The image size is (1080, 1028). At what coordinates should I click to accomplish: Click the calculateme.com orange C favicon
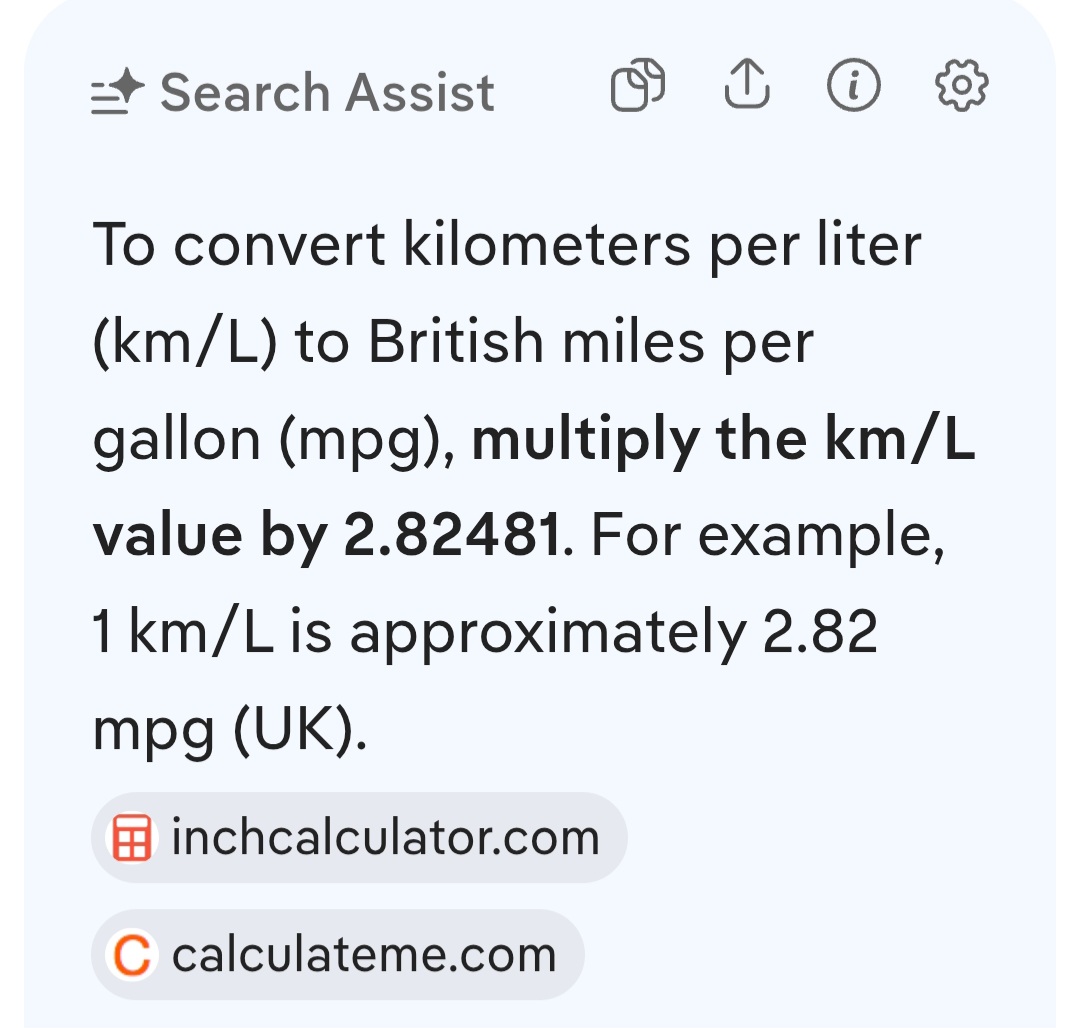(132, 954)
